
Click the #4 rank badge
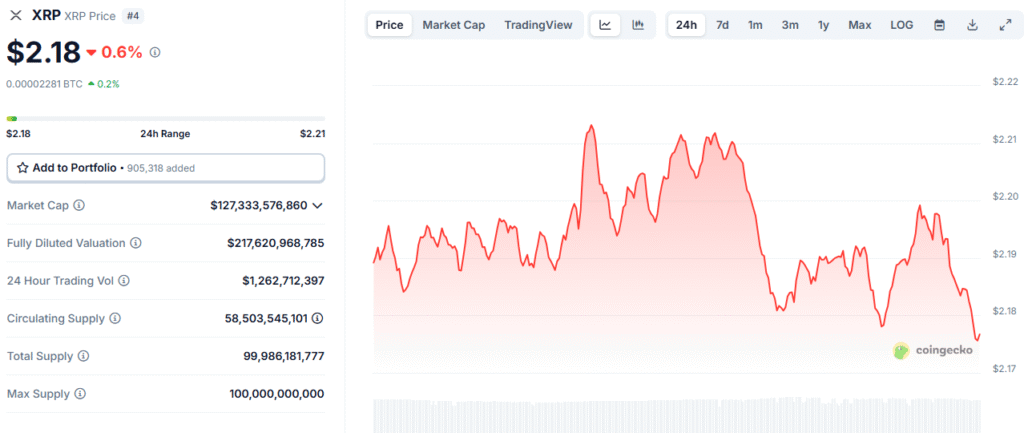(133, 16)
